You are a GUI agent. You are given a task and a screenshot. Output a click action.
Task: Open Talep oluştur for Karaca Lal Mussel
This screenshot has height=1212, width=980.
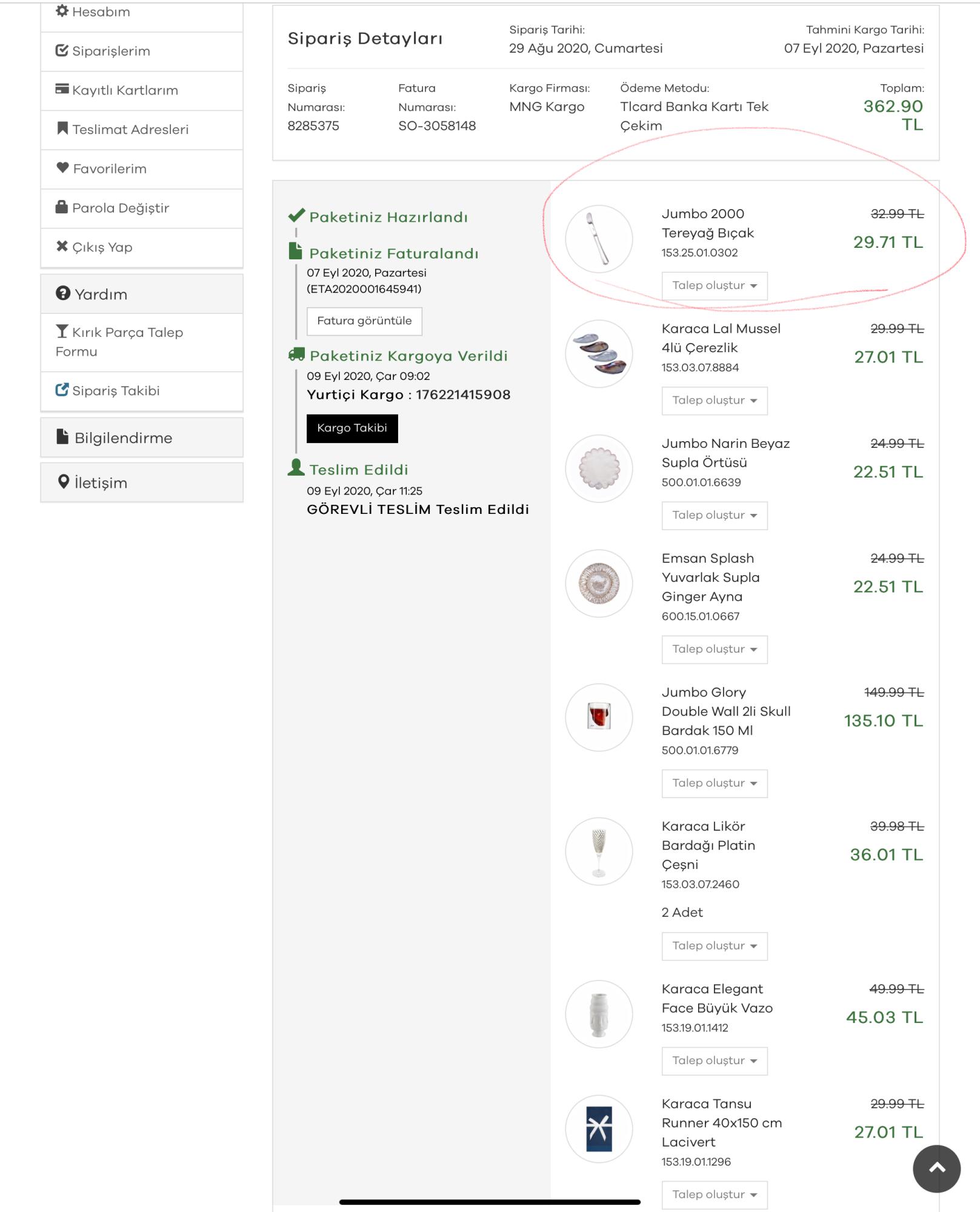[715, 401]
